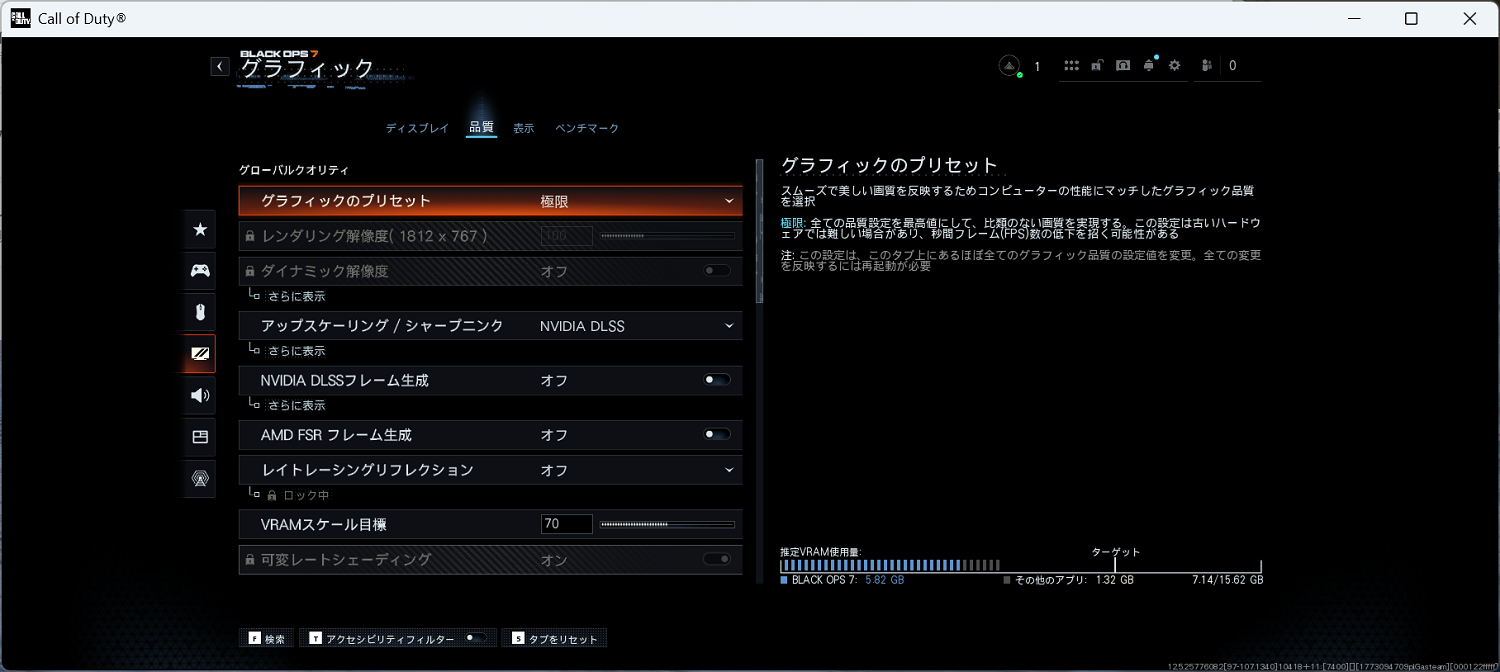The image size is (1500, 672).
Task: Expand さらに表示 under ダイナミック解像度
Action: [x=296, y=297]
